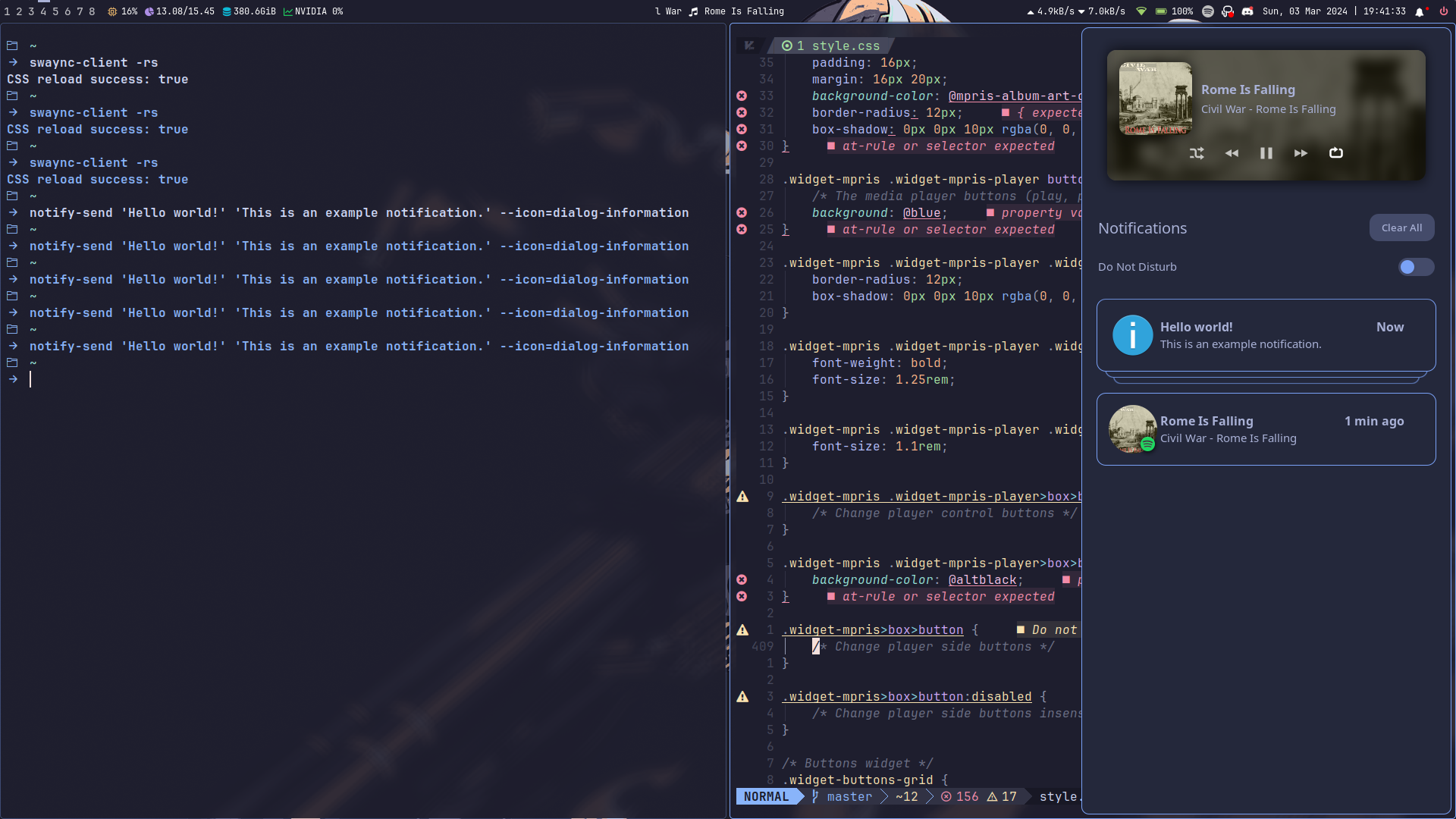Screen dimensions: 1456x819
Task: Click the current line number 409
Action: (762, 647)
